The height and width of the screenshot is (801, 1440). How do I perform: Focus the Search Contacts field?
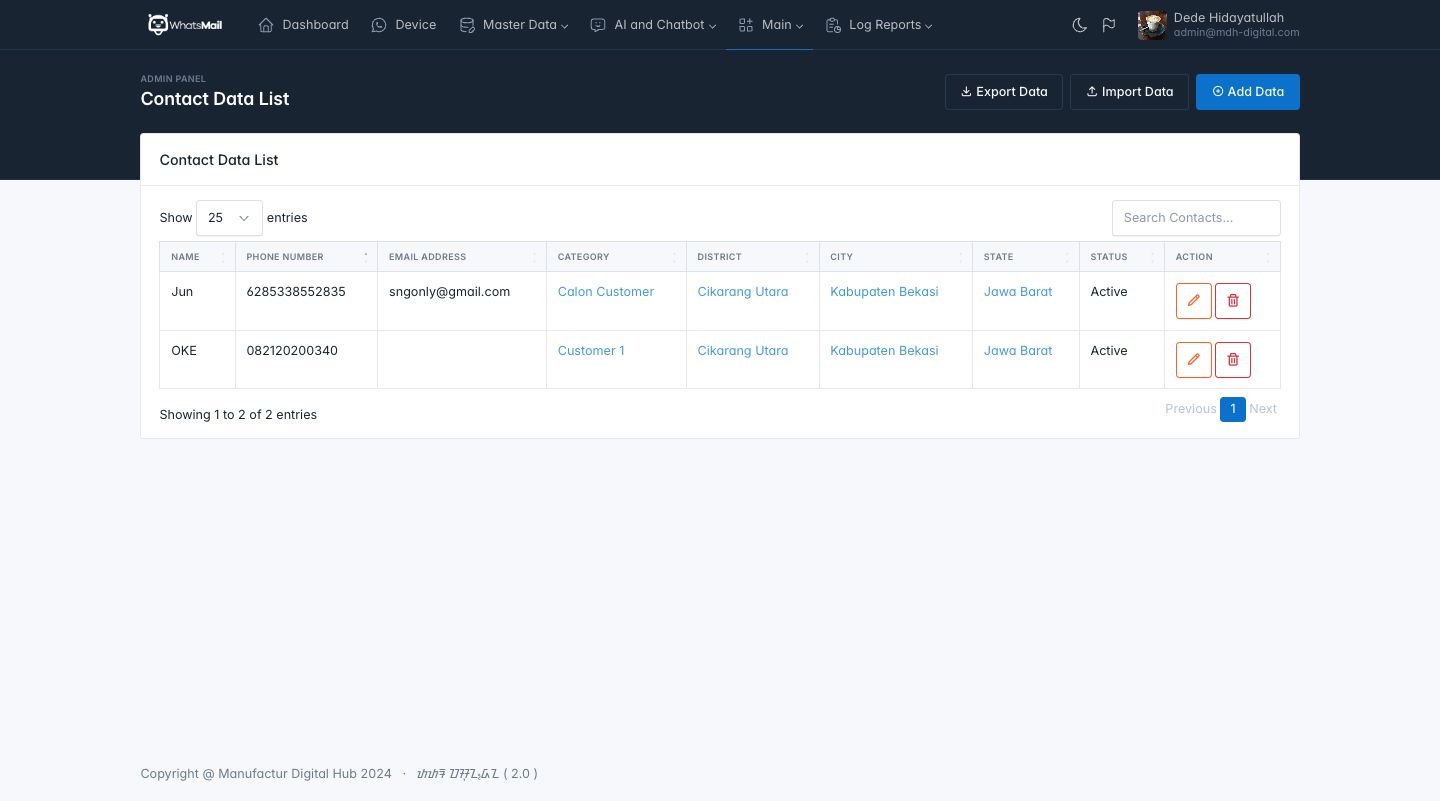point(1195,218)
